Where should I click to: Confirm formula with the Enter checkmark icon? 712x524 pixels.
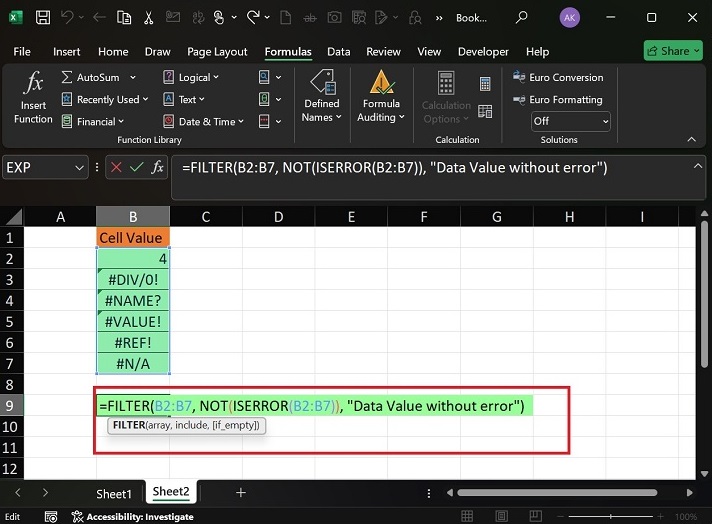137,168
